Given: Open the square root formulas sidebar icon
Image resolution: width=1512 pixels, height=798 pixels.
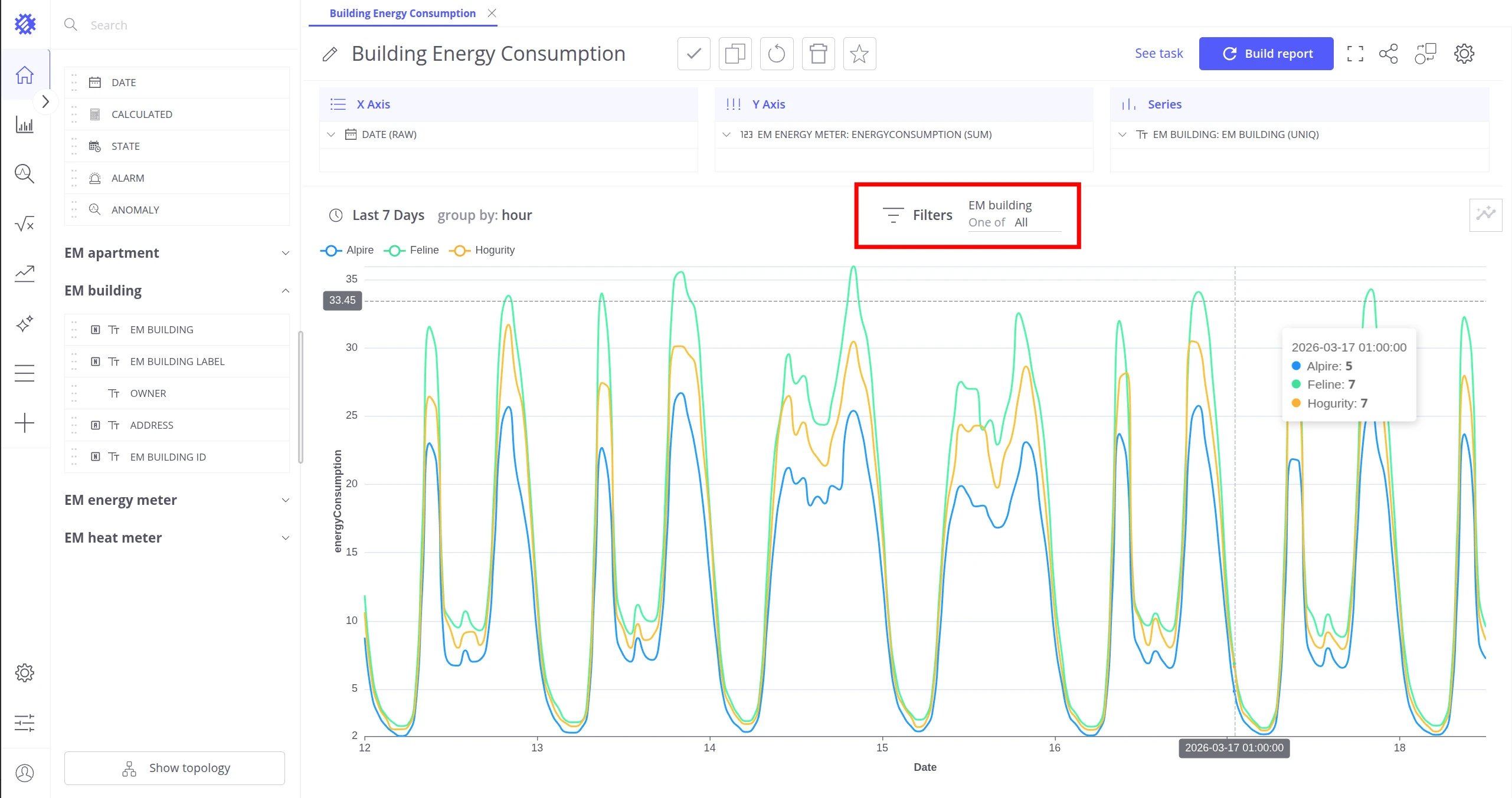Looking at the screenshot, I should tap(24, 224).
